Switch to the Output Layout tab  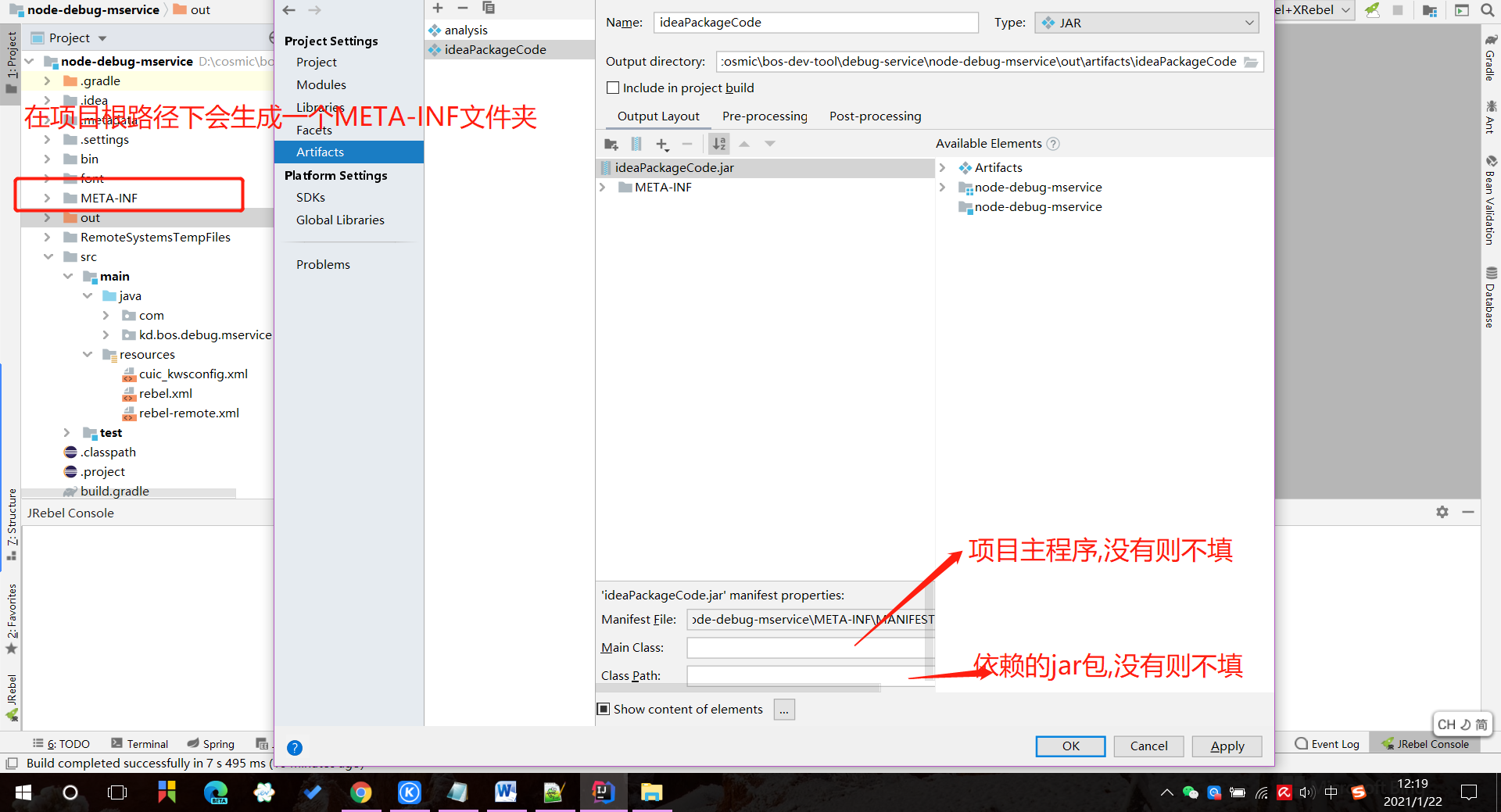[x=658, y=116]
